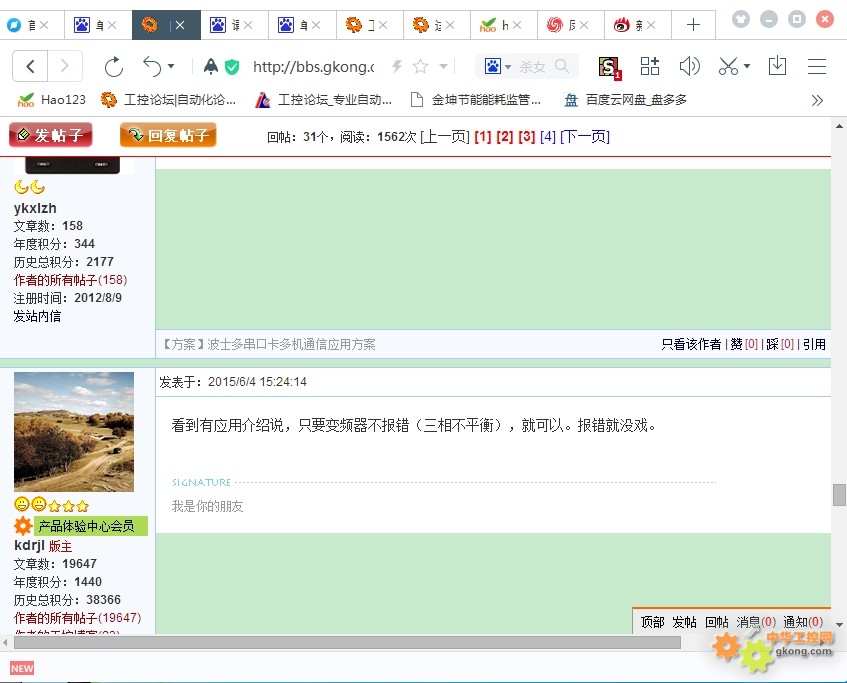This screenshot has height=683, width=847.
Task: Click the lightning speed mode icon
Action: click(397, 66)
